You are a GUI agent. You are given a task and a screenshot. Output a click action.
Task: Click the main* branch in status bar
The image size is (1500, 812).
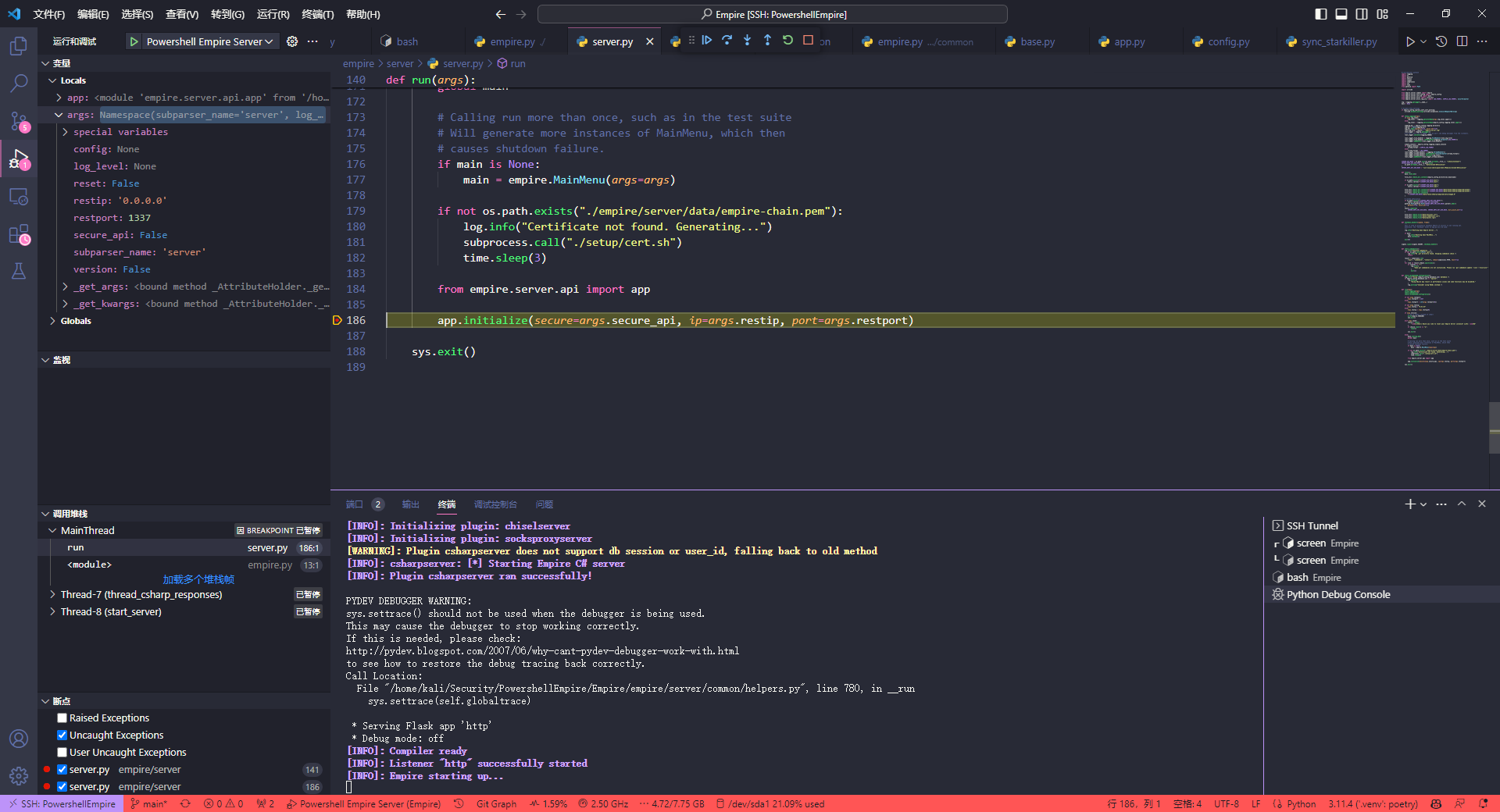148,803
